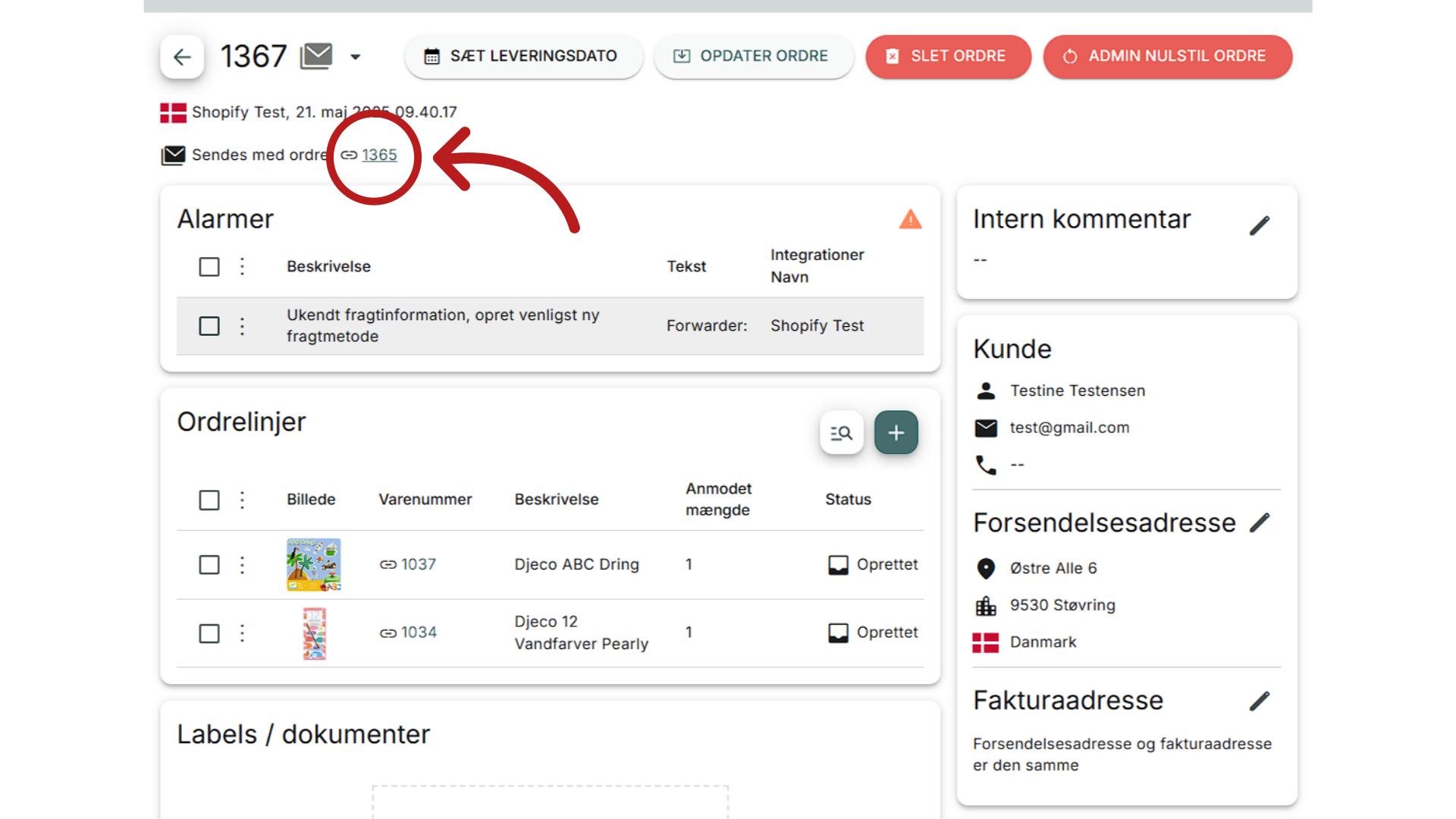Click Sæt leveringsdato button
Image resolution: width=1456 pixels, height=819 pixels.
[523, 56]
